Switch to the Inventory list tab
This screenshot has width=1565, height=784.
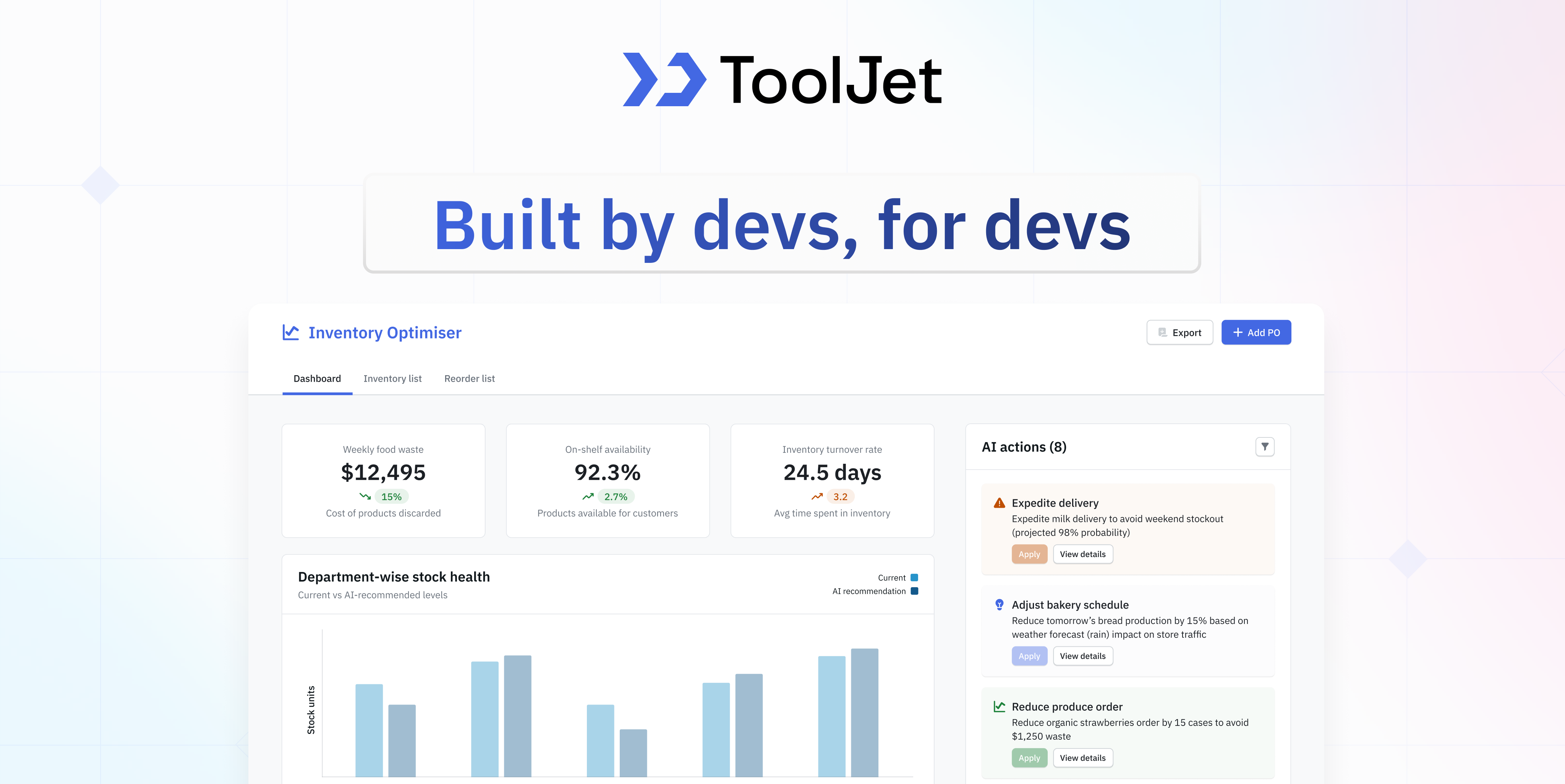click(x=392, y=378)
